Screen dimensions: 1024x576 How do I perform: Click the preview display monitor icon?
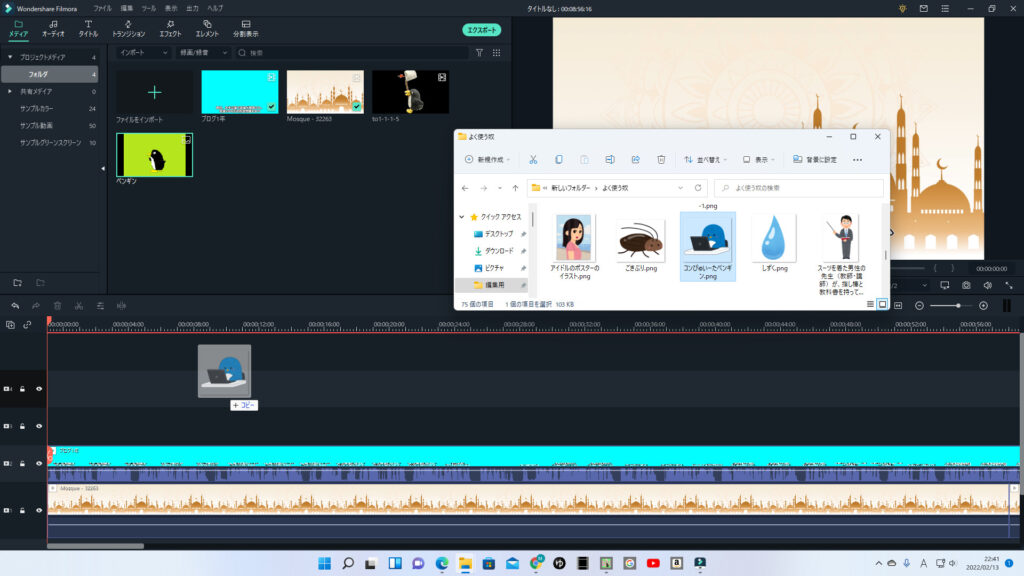pyautogui.click(x=945, y=285)
